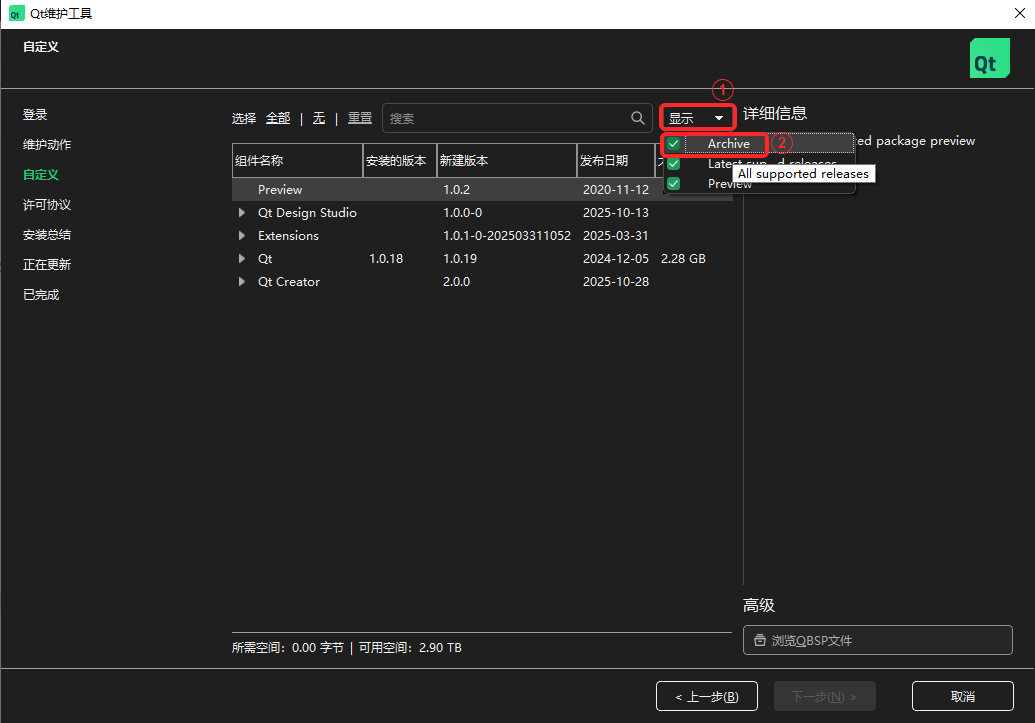The width and height of the screenshot is (1035, 723).
Task: Select the Qt Design Studio label
Action: pyautogui.click(x=307, y=213)
